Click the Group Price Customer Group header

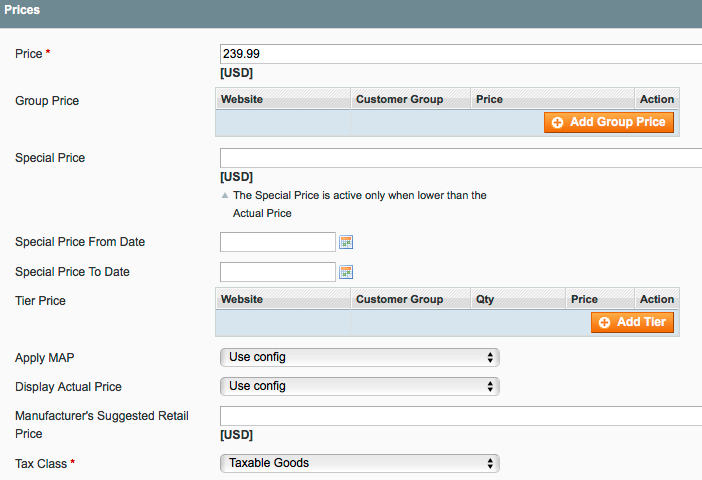(x=411, y=99)
